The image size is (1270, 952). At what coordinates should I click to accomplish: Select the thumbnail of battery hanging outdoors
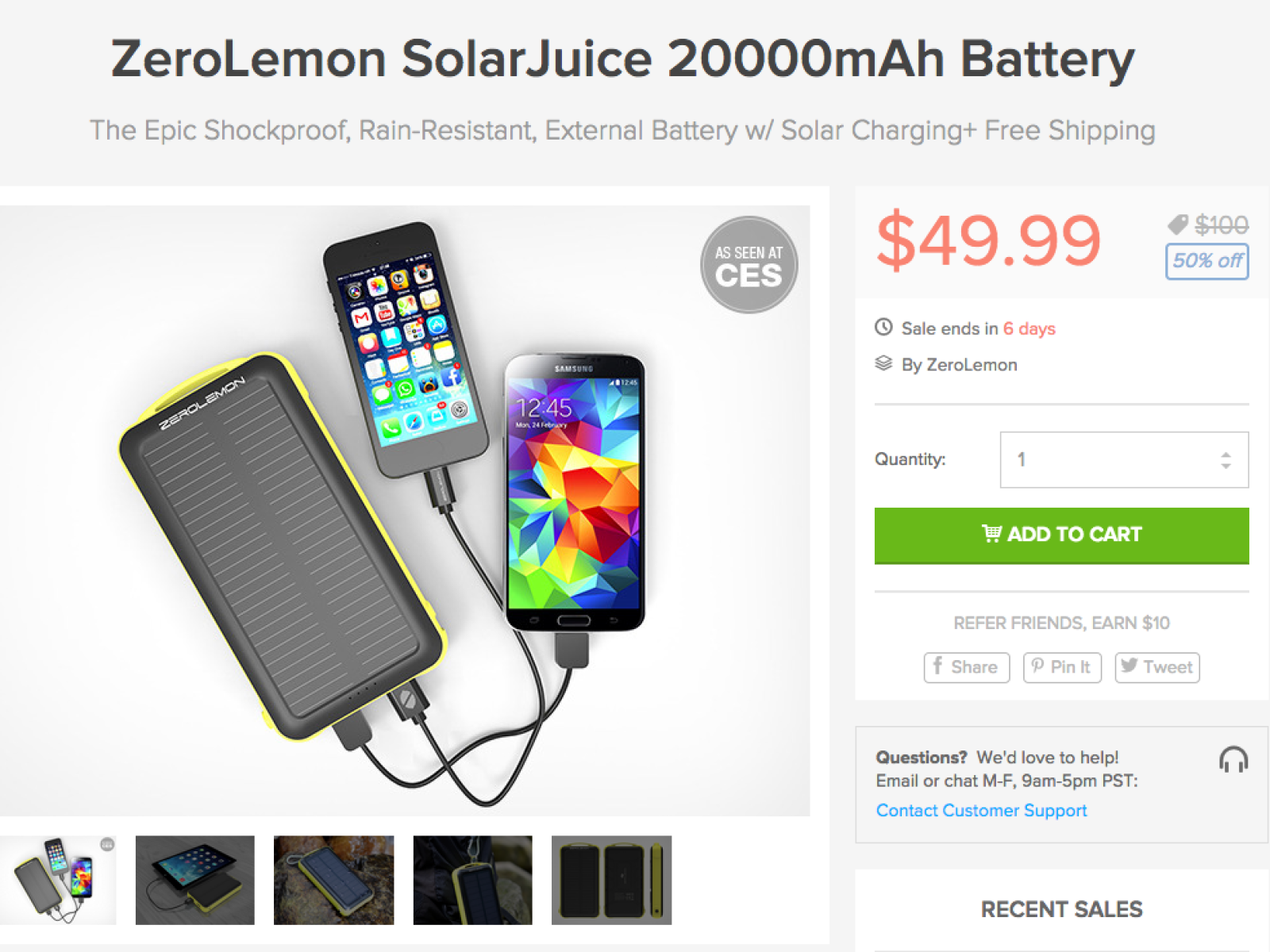(472, 880)
